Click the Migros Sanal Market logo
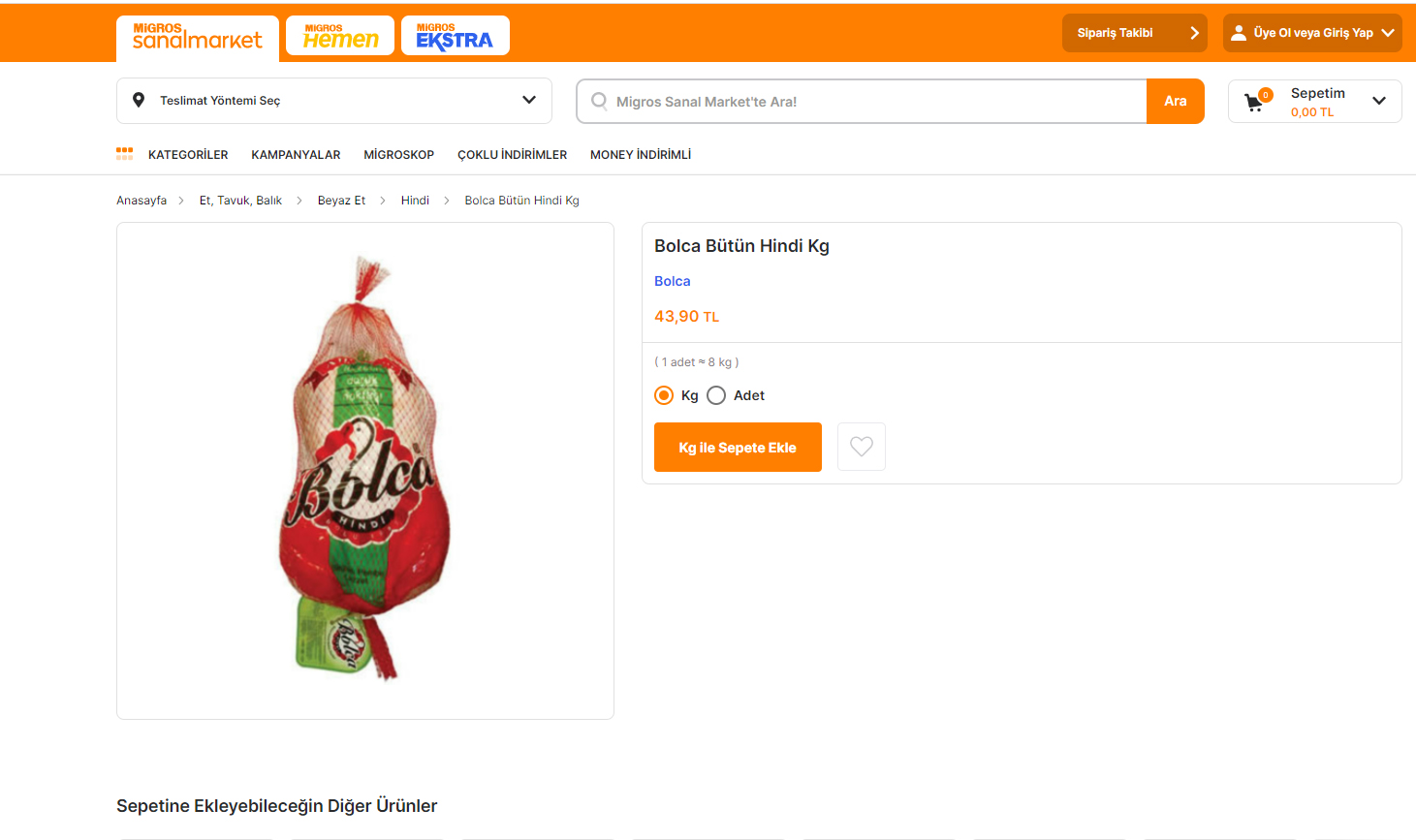1416x840 pixels. [x=198, y=37]
